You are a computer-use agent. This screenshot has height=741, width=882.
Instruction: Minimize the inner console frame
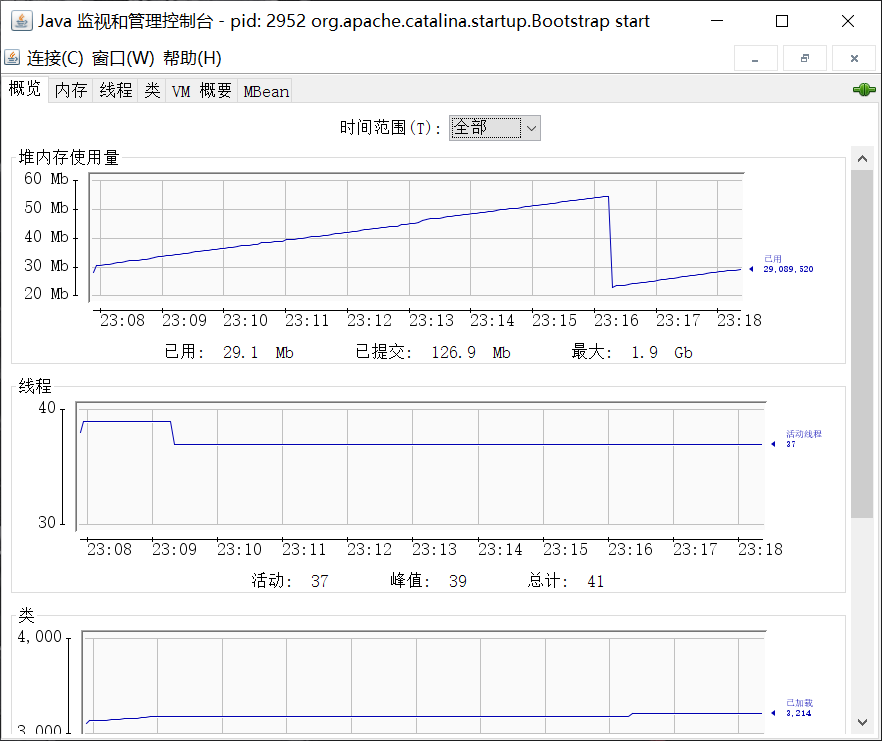pos(755,58)
